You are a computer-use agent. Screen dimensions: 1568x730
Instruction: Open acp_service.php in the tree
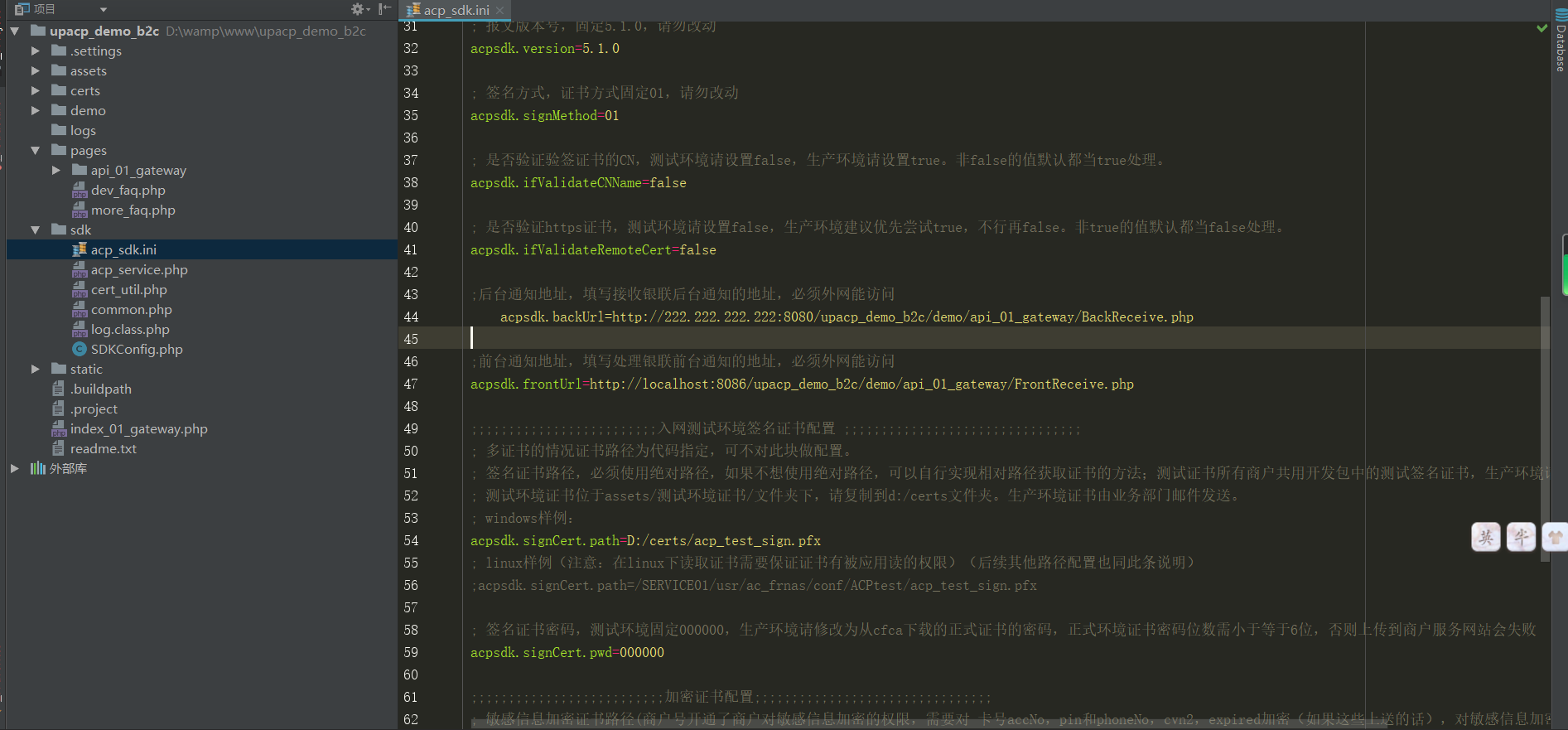pyautogui.click(x=139, y=270)
